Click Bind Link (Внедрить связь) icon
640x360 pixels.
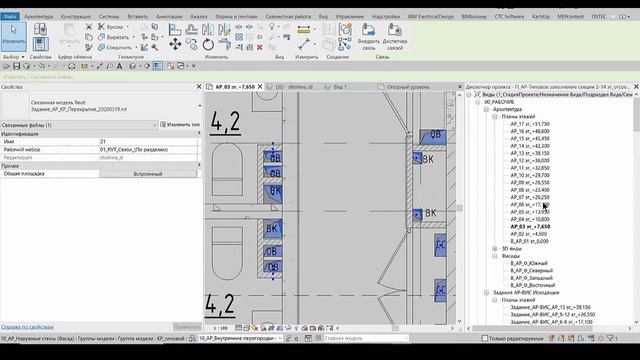pyautogui.click(x=369, y=37)
